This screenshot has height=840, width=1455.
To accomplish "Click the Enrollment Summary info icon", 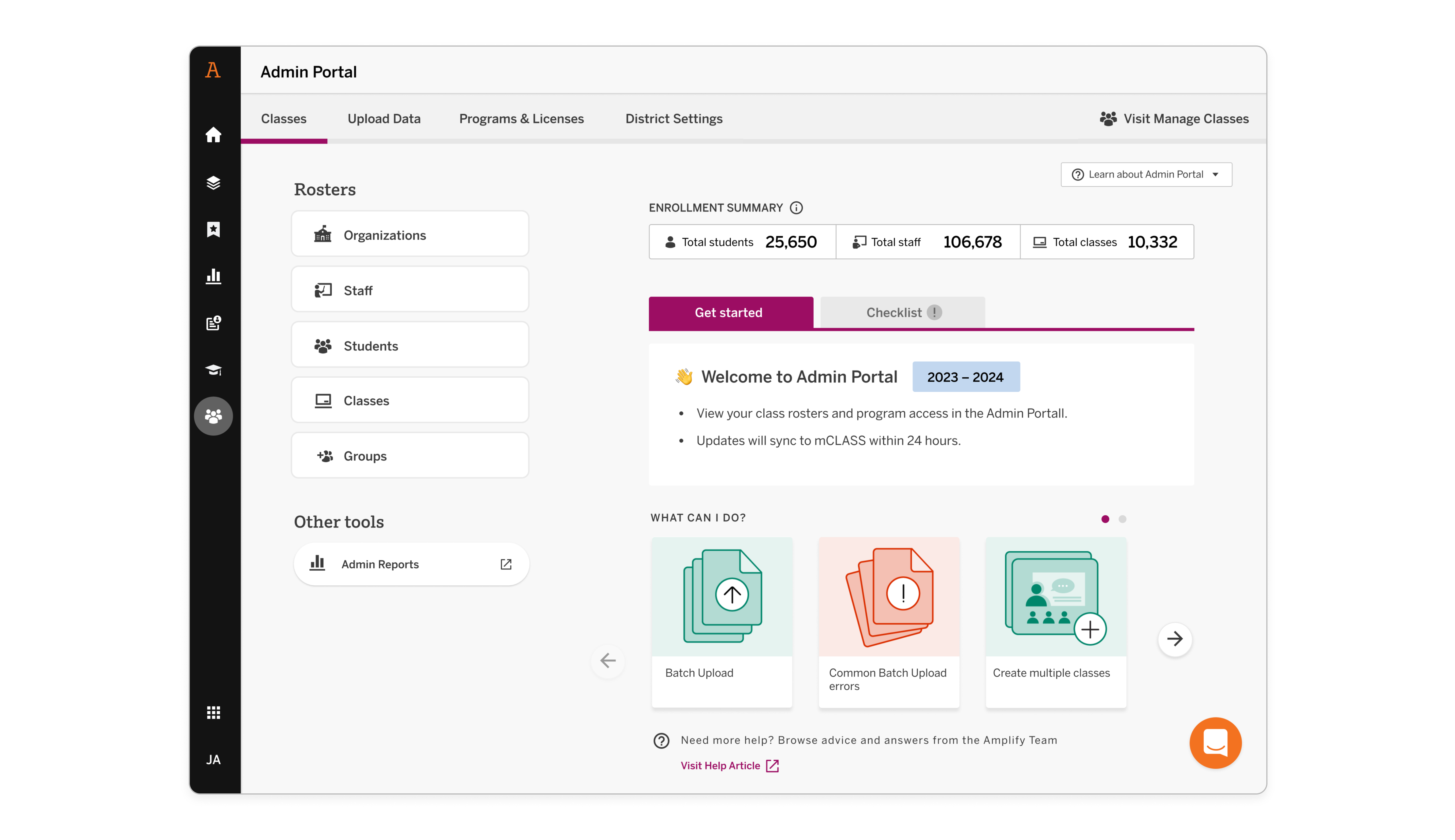I will (x=796, y=208).
